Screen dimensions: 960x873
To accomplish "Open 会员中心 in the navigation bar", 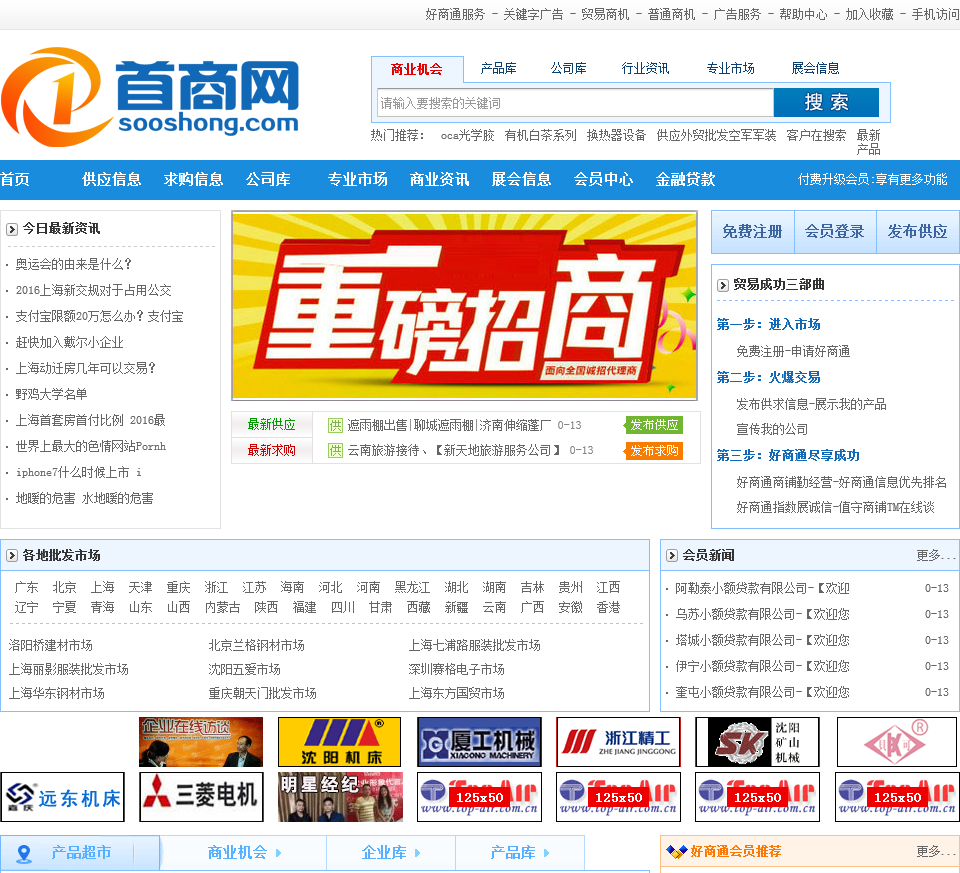I will (603, 179).
